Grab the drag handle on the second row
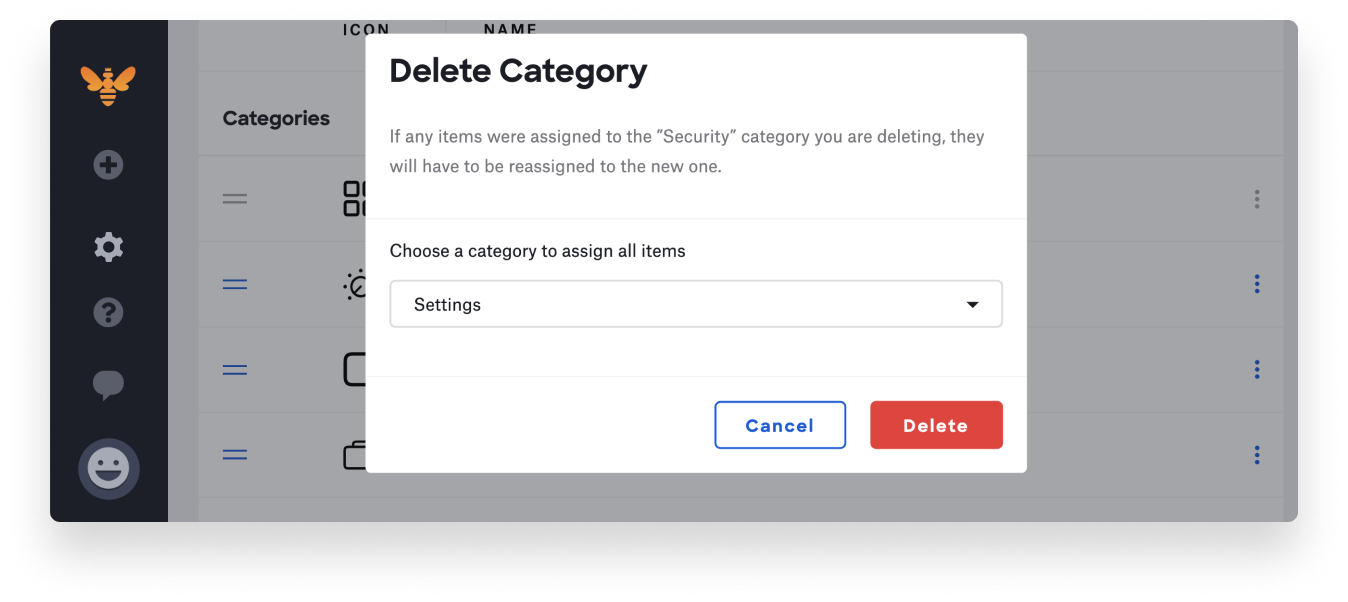Viewport: 1348px width, 602px height. [234, 284]
